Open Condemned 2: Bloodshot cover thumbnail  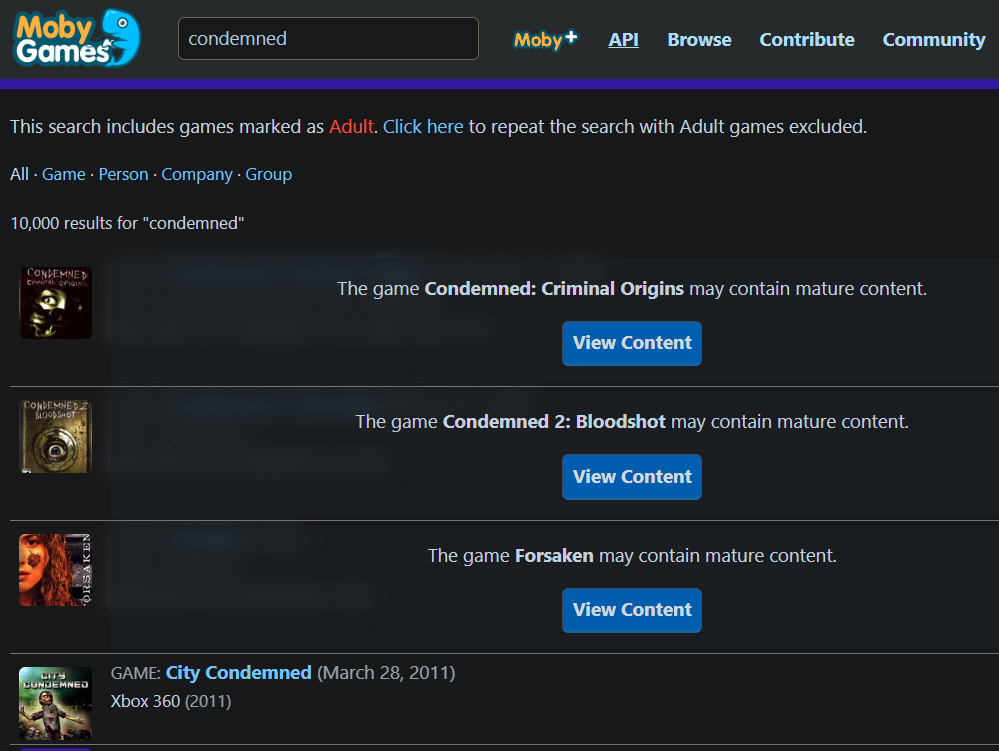pyautogui.click(x=55, y=436)
